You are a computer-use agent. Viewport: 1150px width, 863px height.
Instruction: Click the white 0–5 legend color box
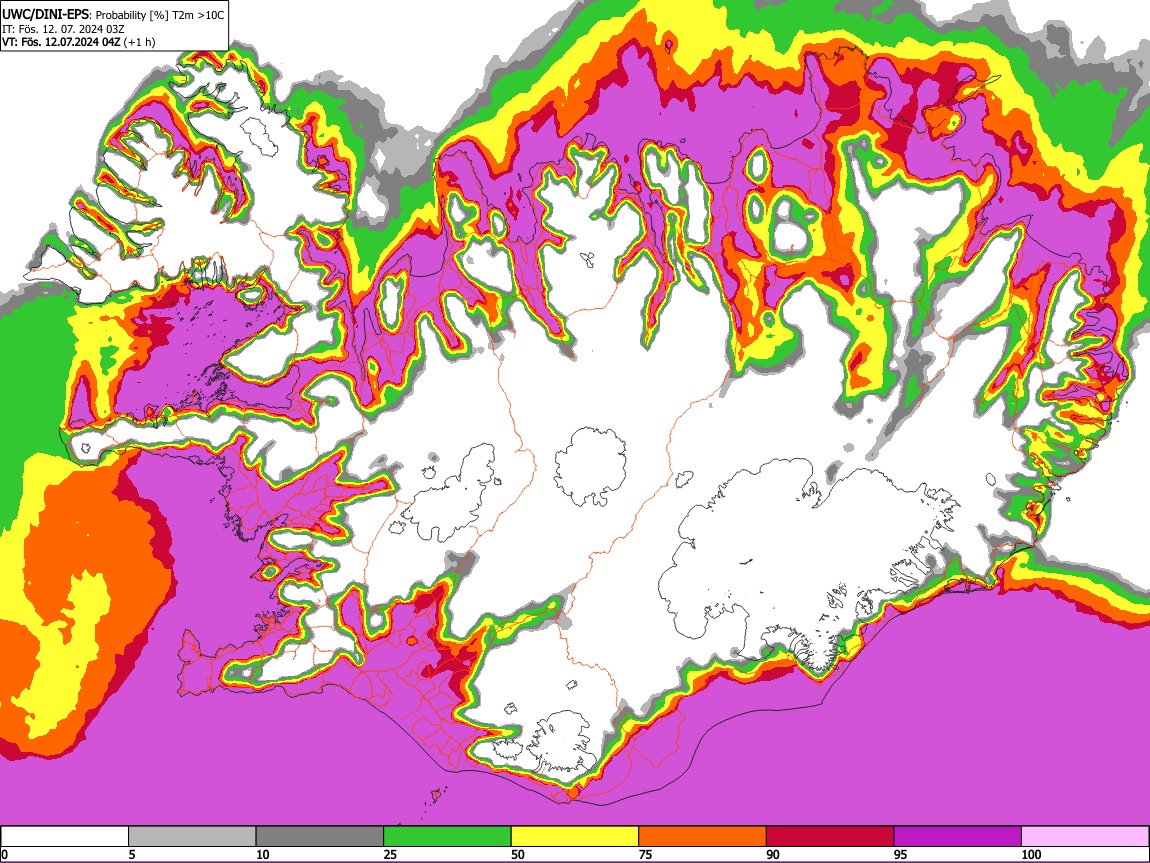(x=65, y=837)
